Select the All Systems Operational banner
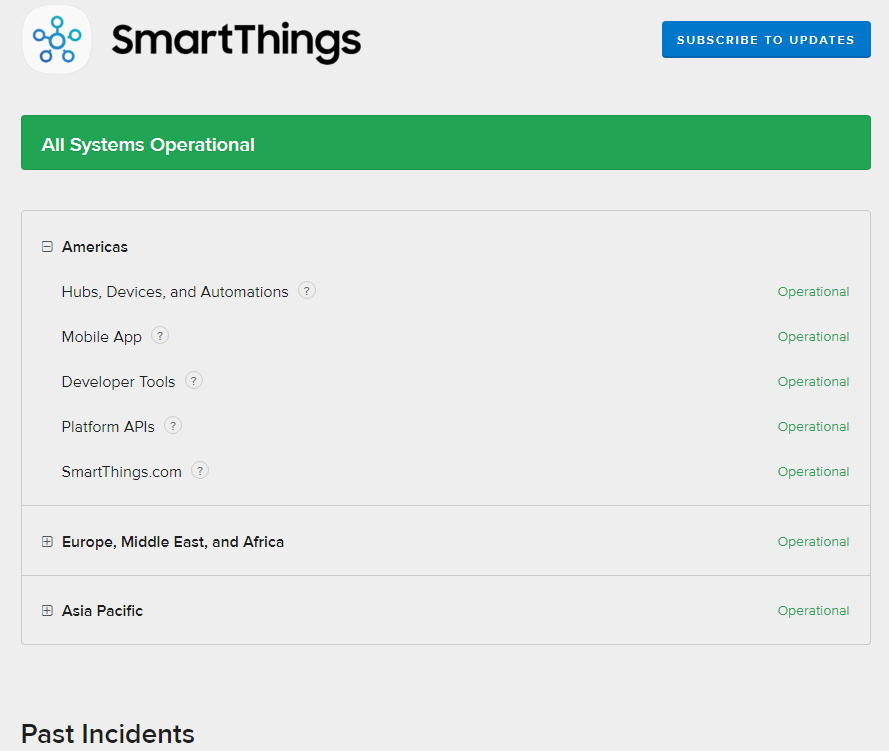Screen dimensions: 889x751 tap(446, 143)
